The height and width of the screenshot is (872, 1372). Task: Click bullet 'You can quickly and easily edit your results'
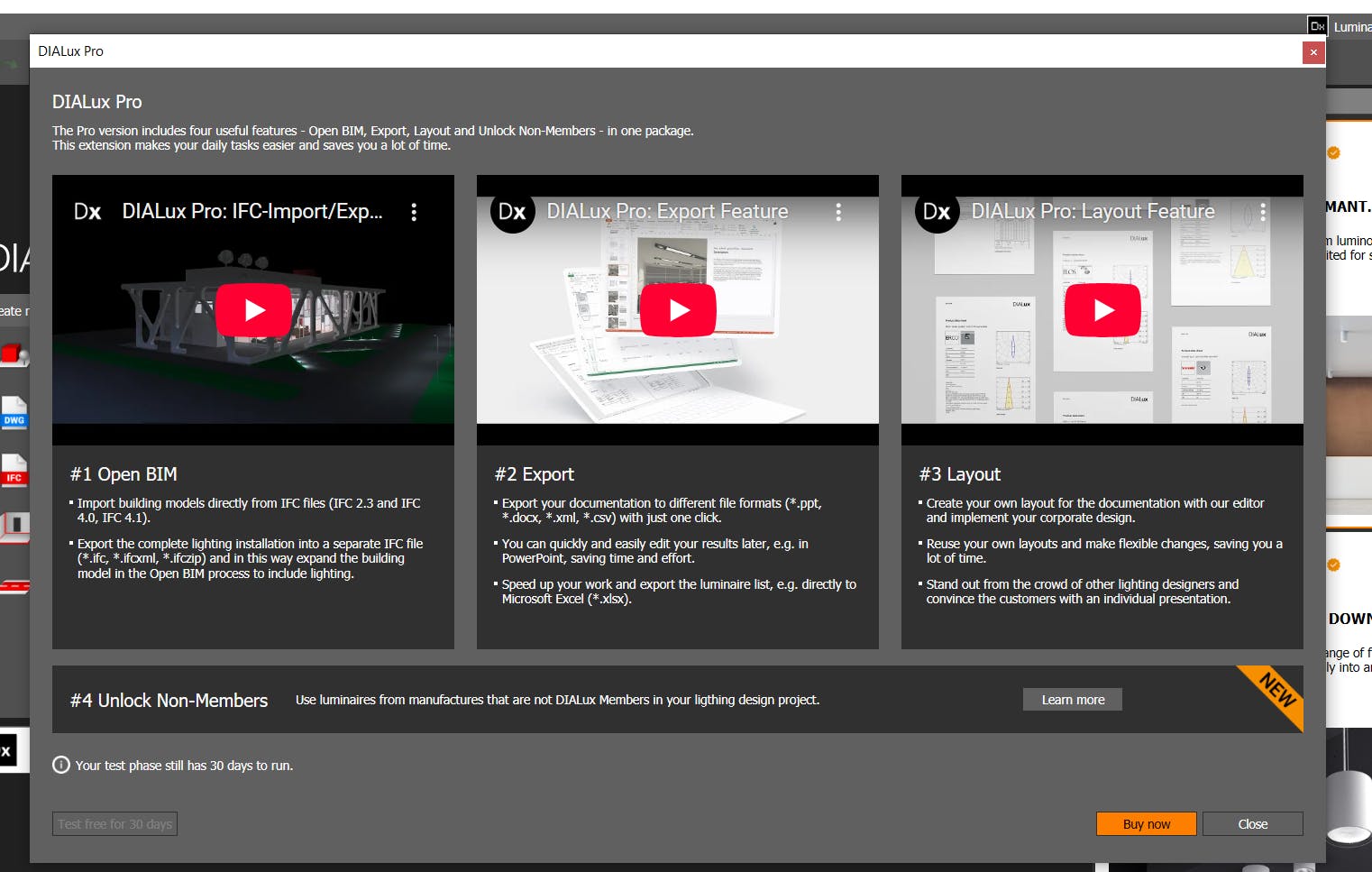pyautogui.click(x=655, y=551)
